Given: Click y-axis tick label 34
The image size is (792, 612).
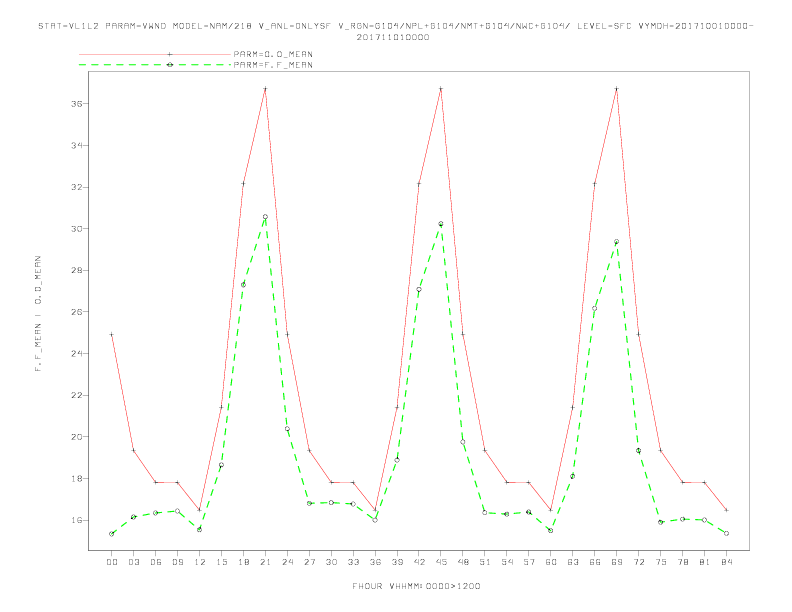Looking at the screenshot, I should [x=77, y=145].
